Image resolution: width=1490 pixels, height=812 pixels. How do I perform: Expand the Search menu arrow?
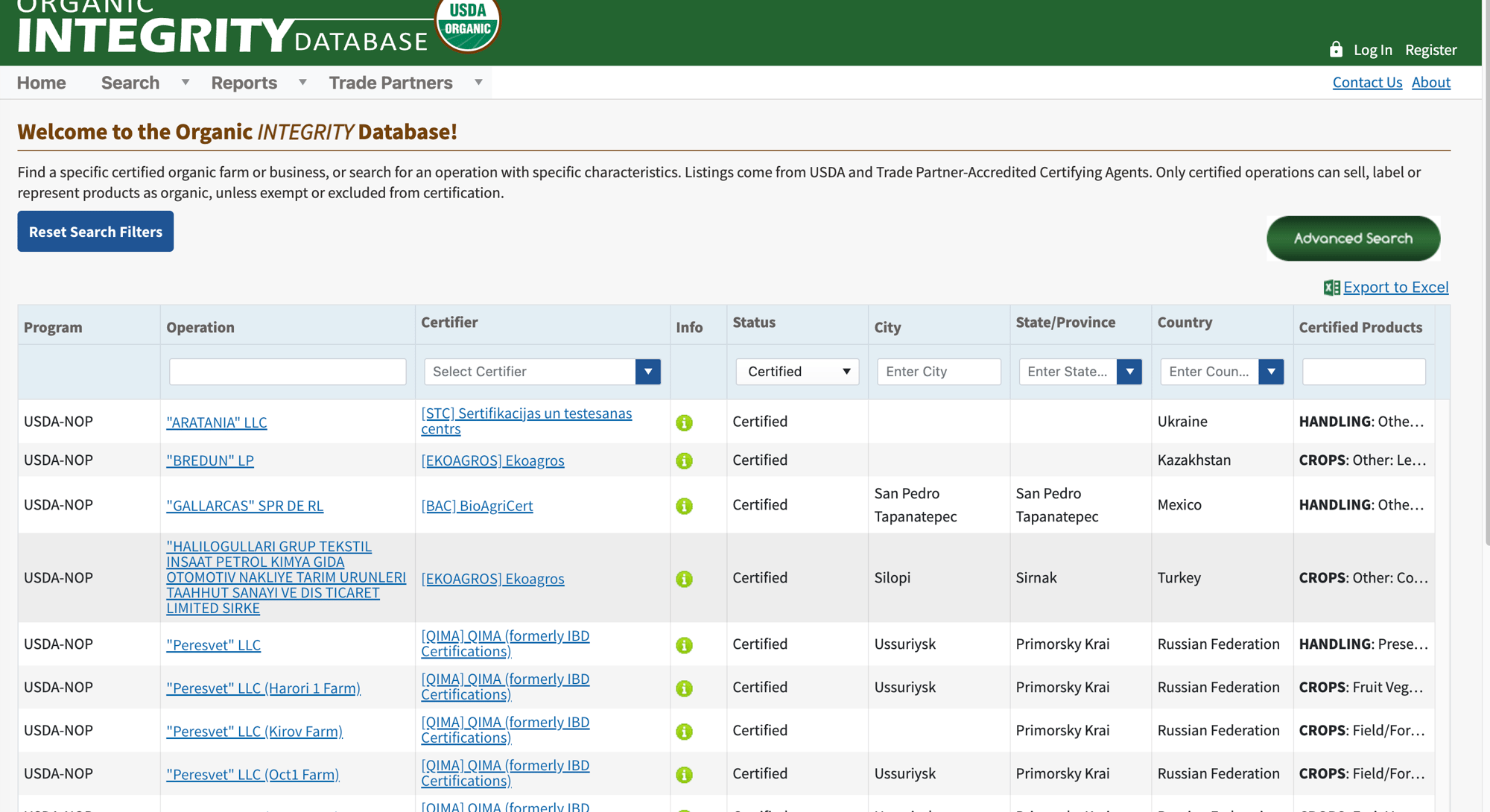186,82
